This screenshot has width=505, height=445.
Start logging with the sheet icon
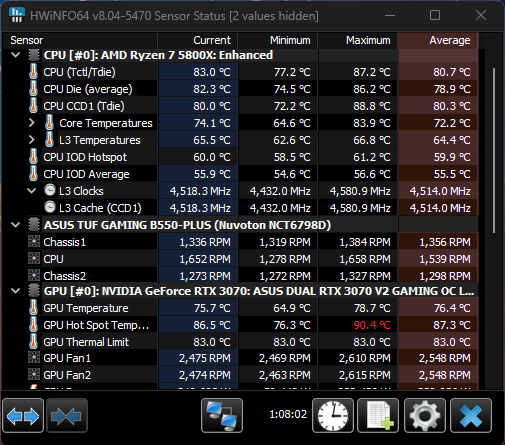click(x=378, y=415)
